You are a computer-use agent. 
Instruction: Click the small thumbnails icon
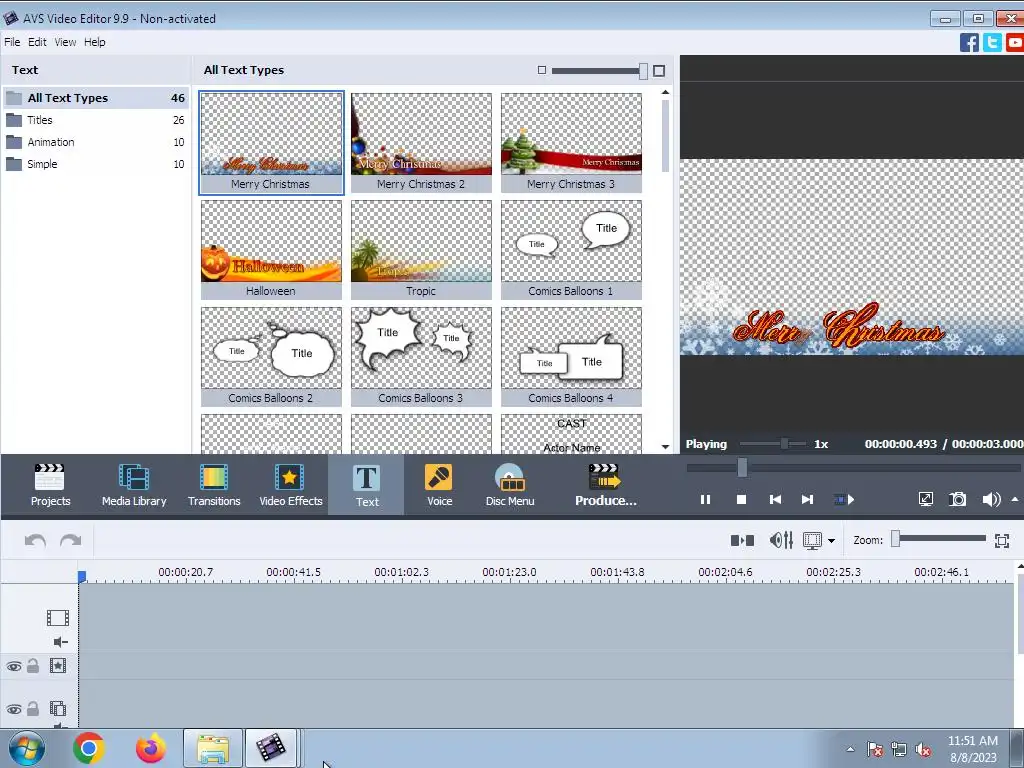pyautogui.click(x=541, y=70)
